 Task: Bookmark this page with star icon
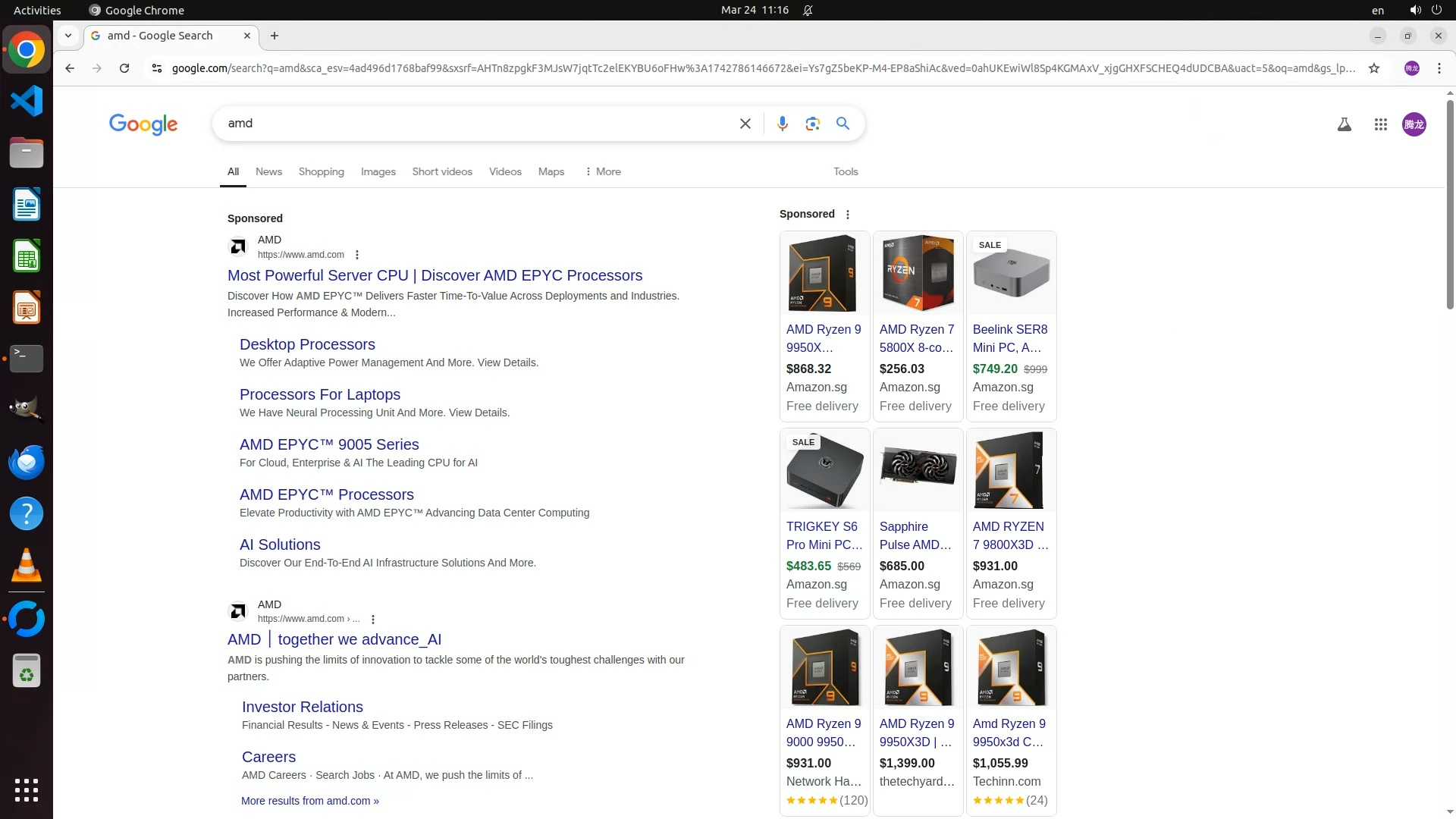[1373, 68]
